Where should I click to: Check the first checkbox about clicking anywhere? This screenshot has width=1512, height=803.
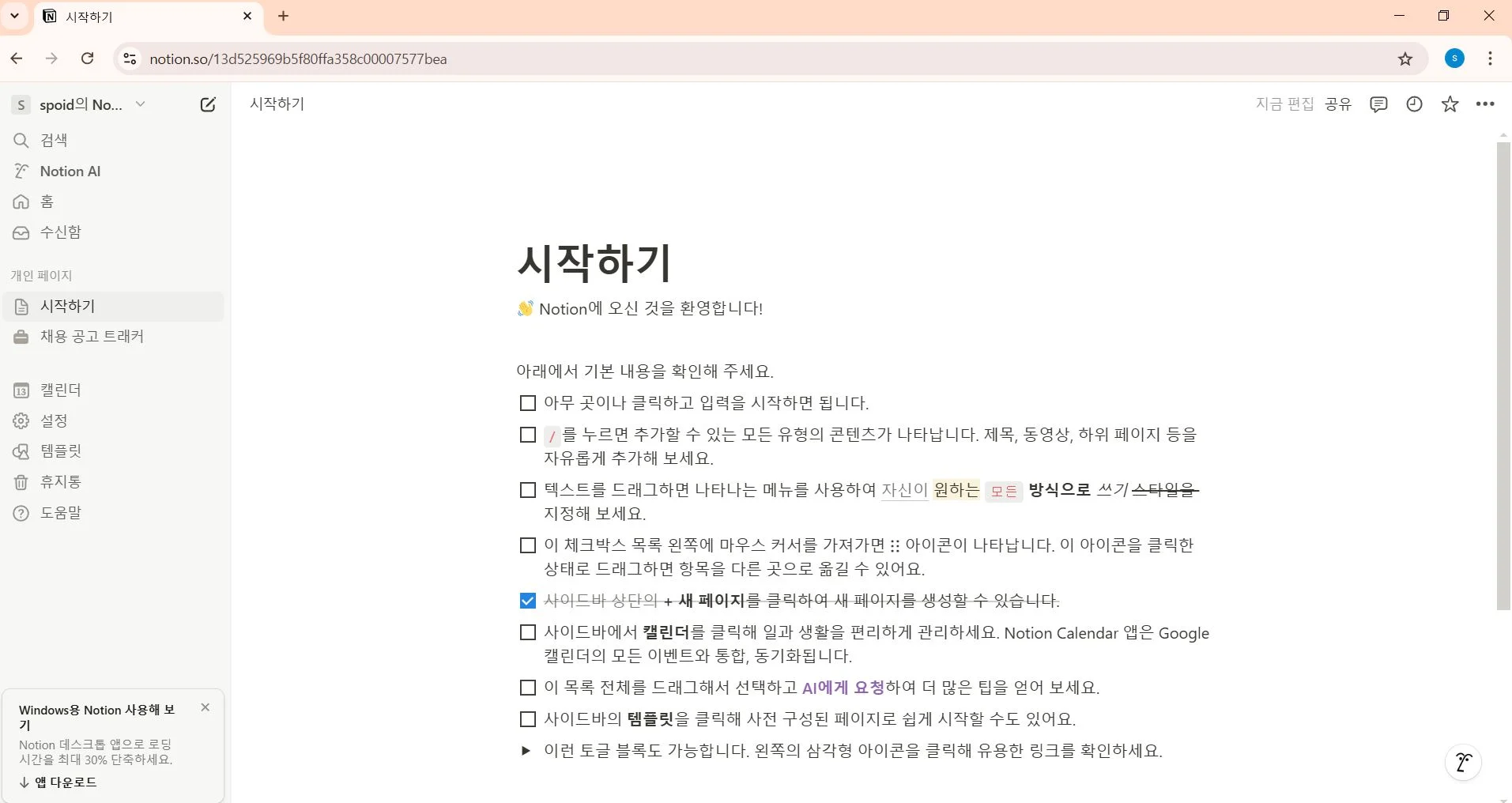point(526,402)
